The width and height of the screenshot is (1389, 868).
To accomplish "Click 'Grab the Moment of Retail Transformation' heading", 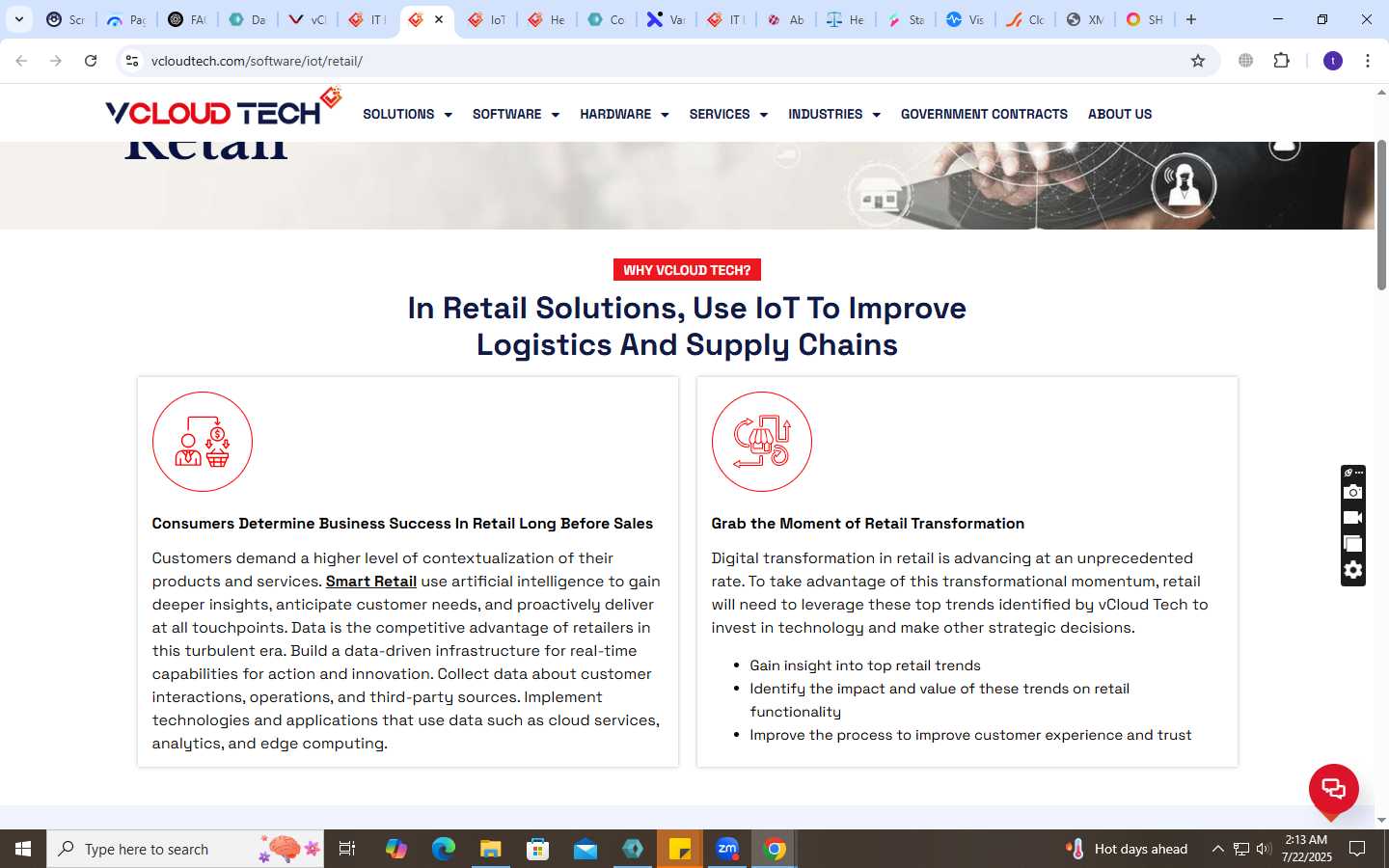I will [x=868, y=523].
